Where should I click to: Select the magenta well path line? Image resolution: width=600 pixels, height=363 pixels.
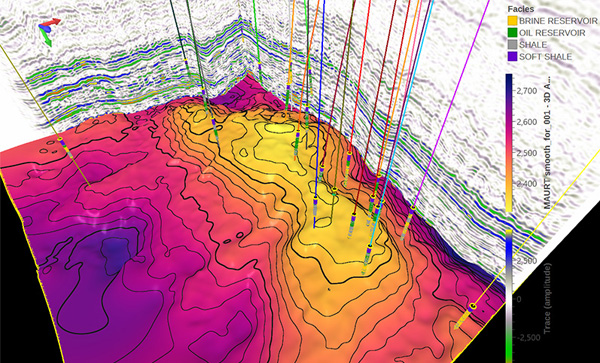[451, 104]
